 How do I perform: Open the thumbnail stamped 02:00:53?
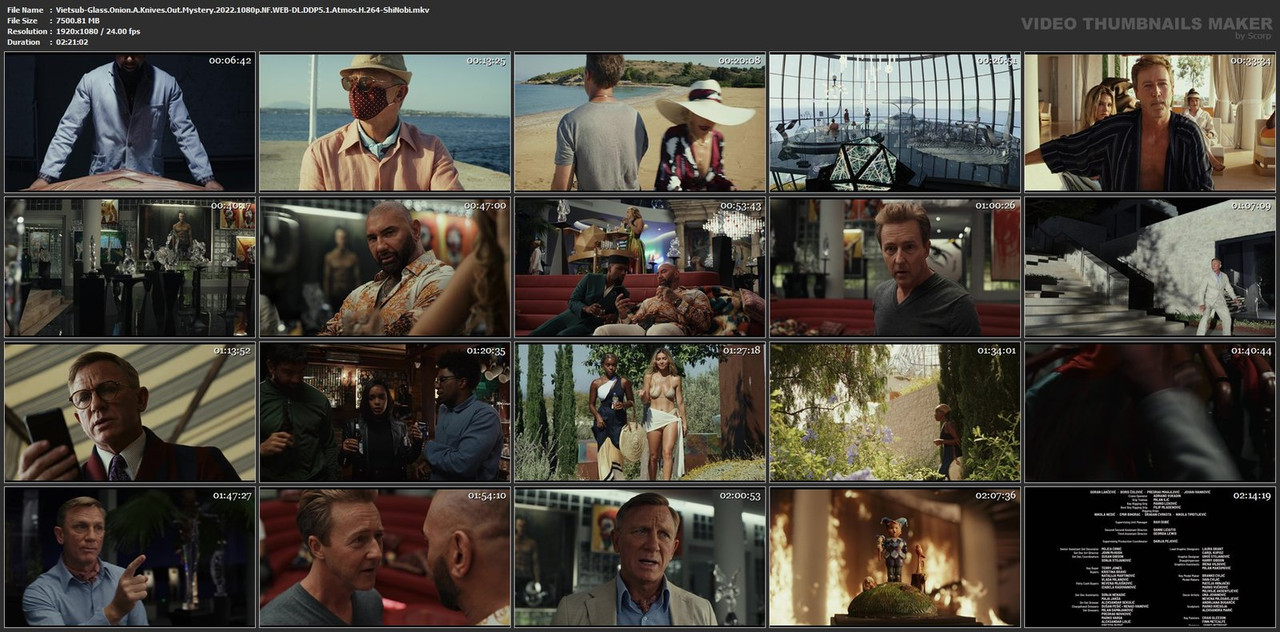click(x=640, y=557)
